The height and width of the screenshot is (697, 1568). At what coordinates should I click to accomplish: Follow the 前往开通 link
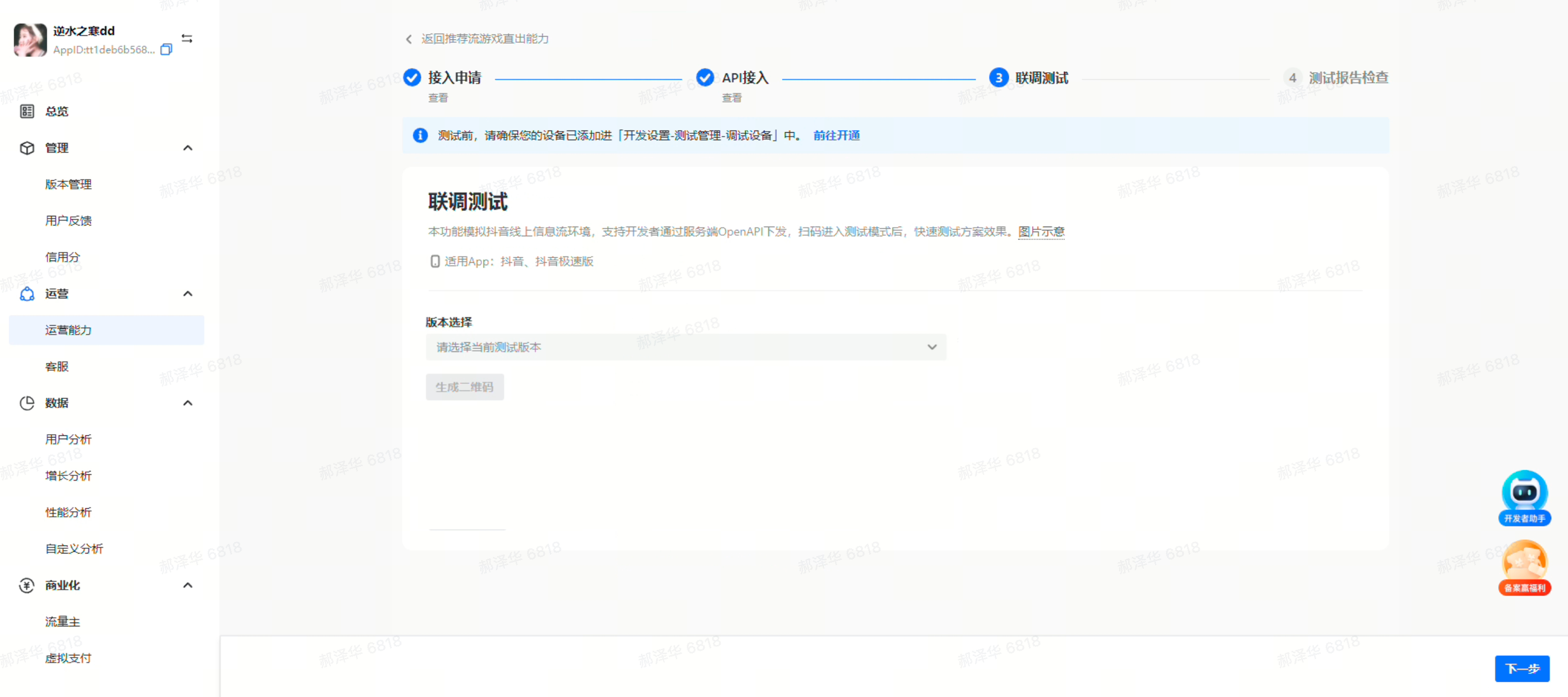pyautogui.click(x=836, y=135)
